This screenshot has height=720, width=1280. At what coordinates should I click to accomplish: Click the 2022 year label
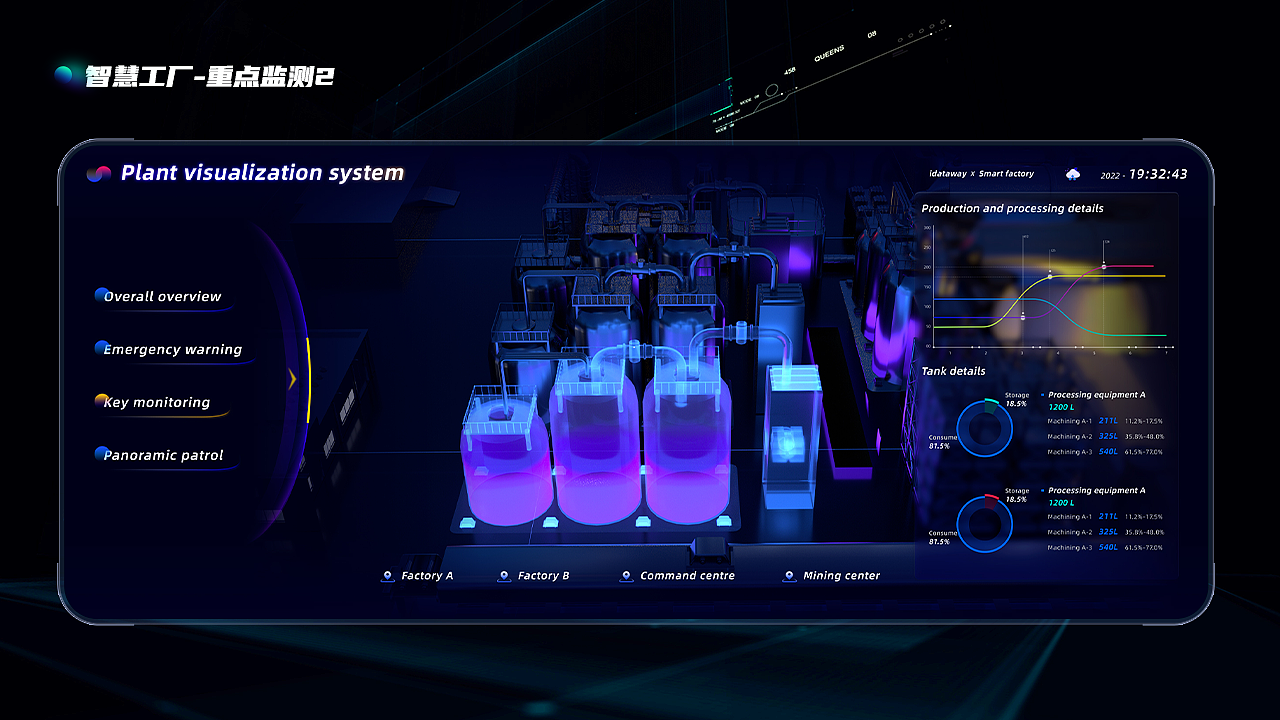tap(1110, 175)
